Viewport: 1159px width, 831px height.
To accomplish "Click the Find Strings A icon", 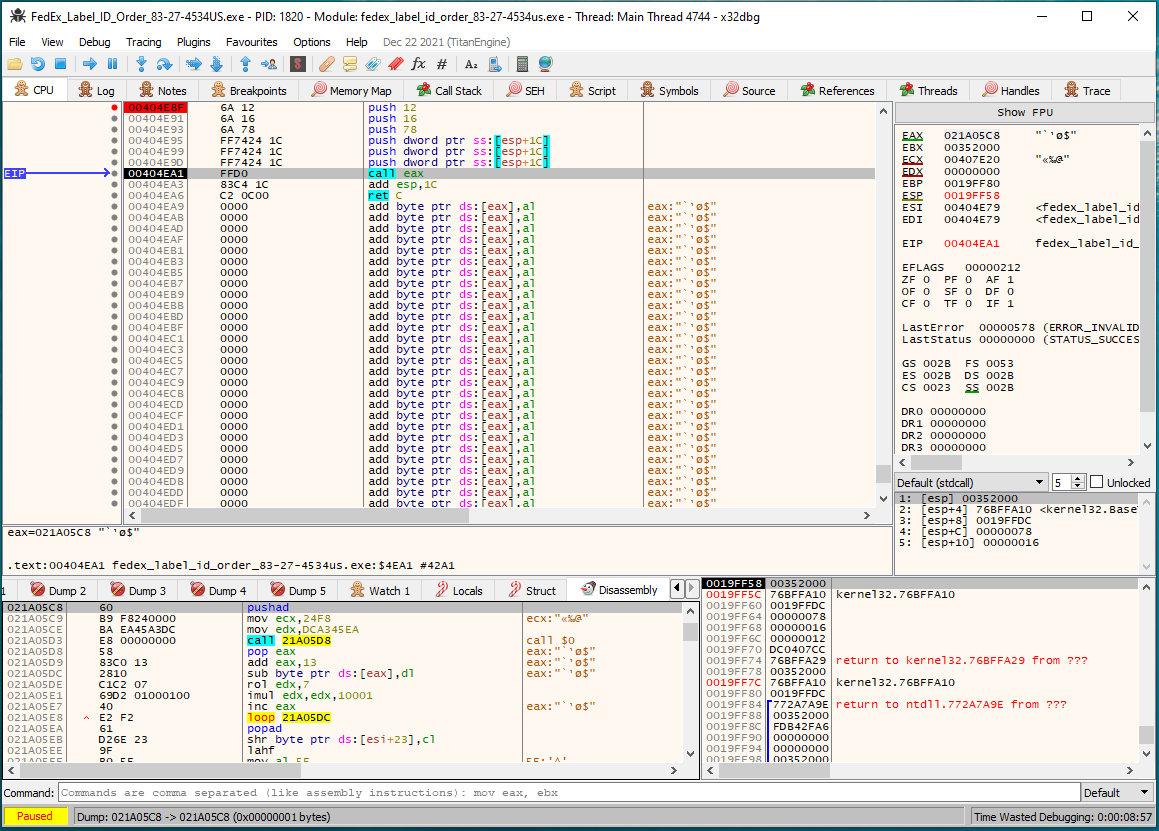I will pos(471,64).
